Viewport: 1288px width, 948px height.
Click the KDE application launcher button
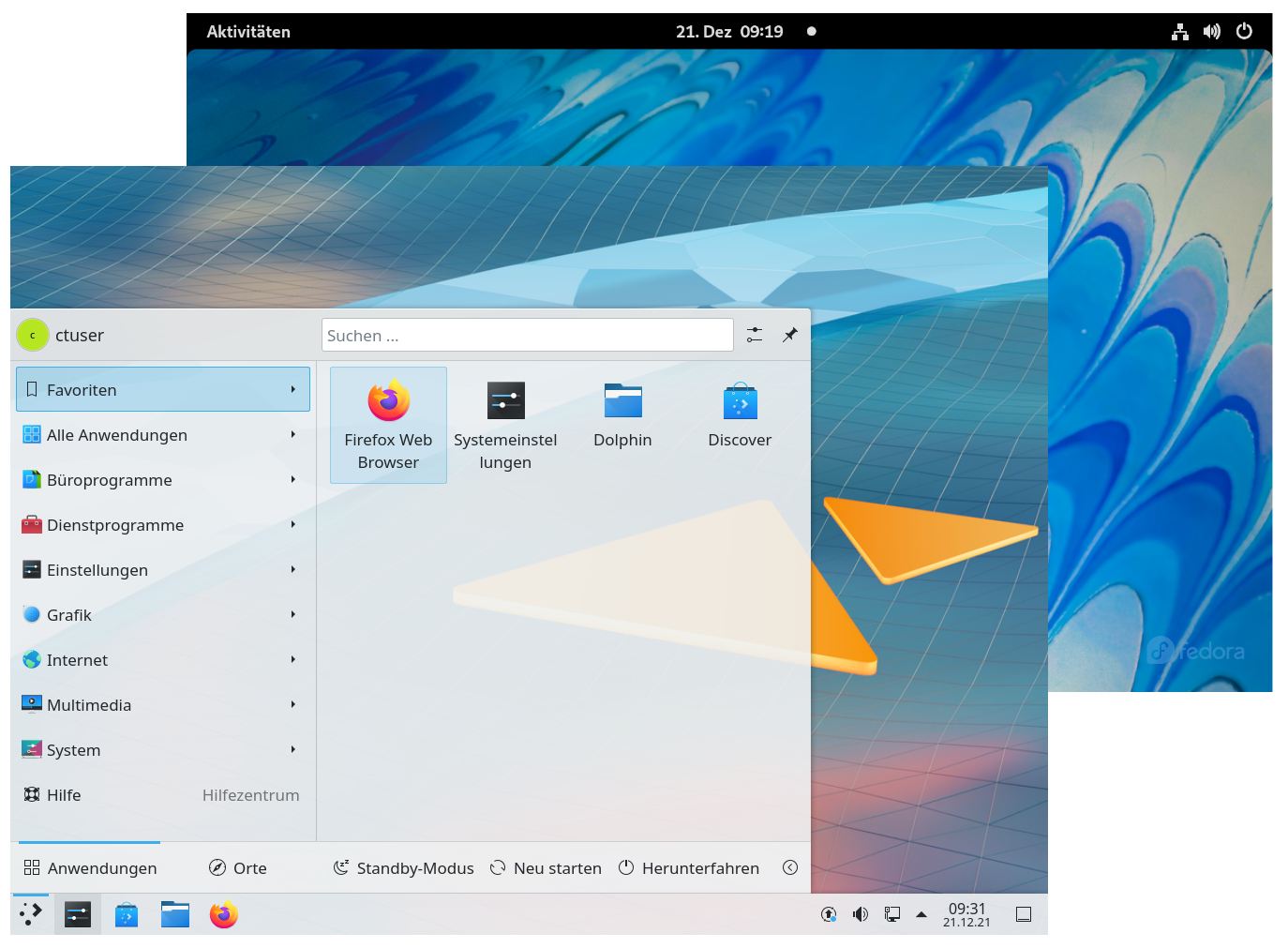(x=31, y=914)
